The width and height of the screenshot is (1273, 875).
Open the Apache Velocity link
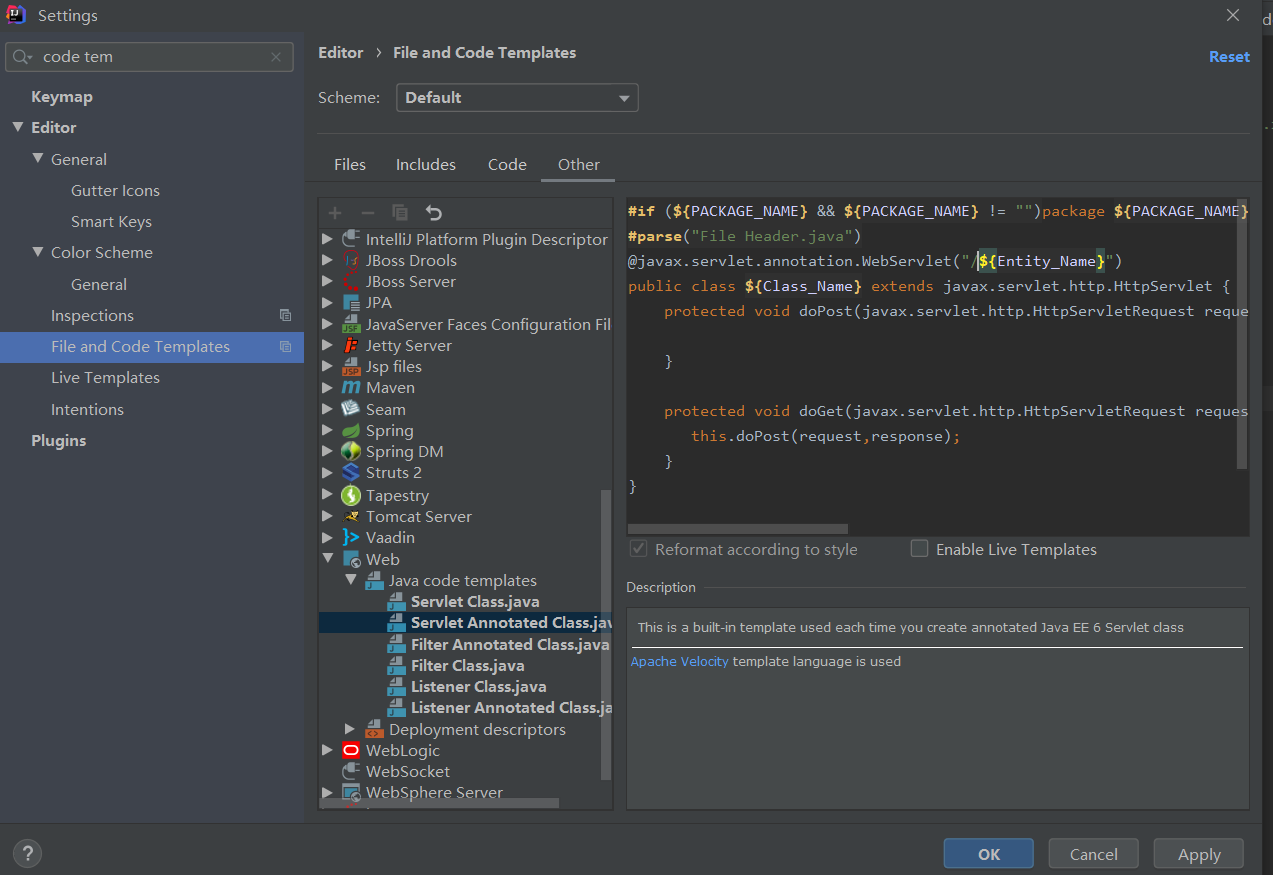tap(679, 661)
